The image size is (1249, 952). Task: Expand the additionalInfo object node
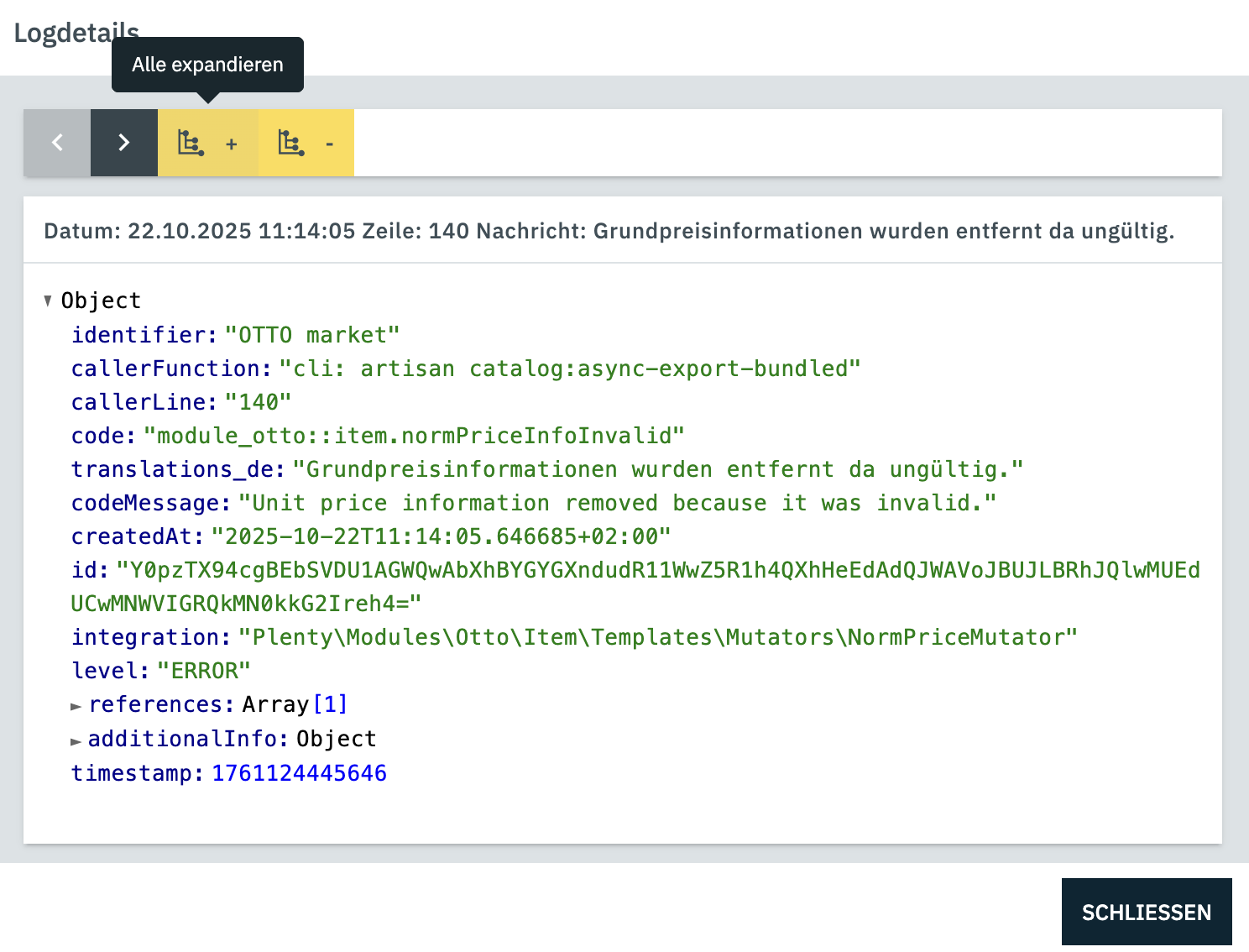(x=76, y=740)
